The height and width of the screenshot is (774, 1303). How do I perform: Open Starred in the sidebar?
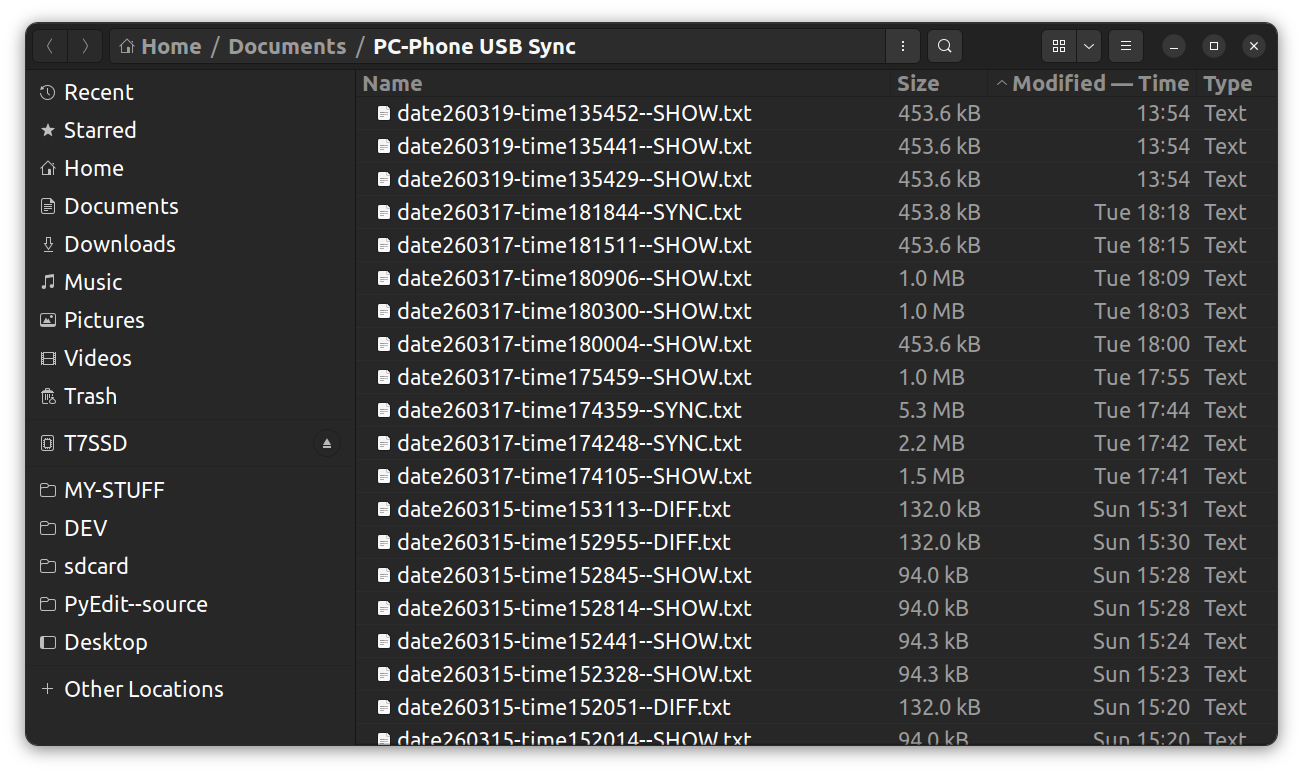99,130
